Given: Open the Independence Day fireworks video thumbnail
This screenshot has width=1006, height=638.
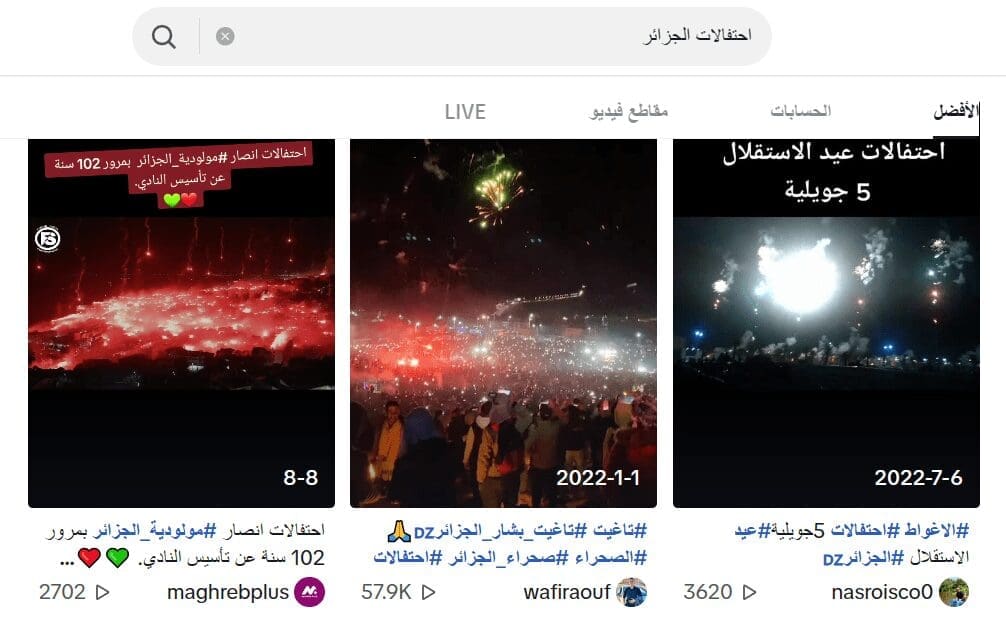Looking at the screenshot, I should pos(826,323).
